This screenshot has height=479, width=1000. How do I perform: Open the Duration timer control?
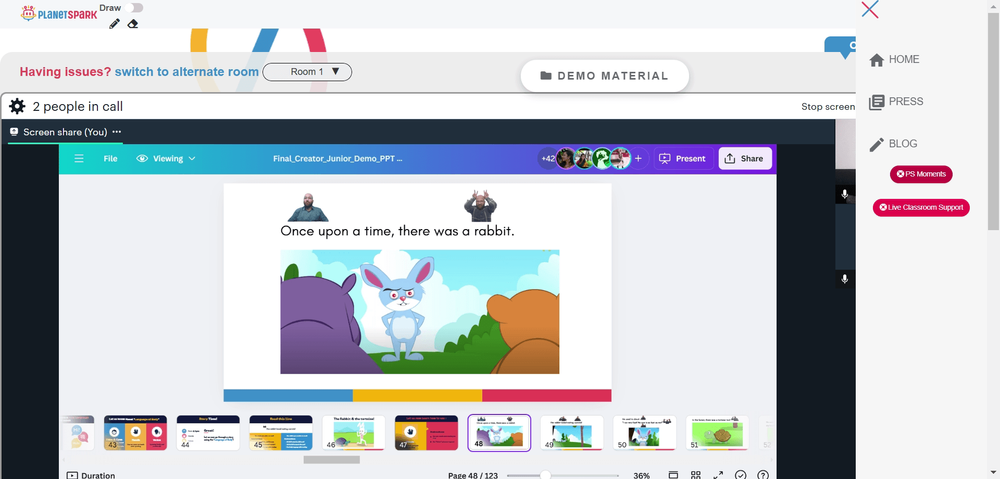pos(91,475)
